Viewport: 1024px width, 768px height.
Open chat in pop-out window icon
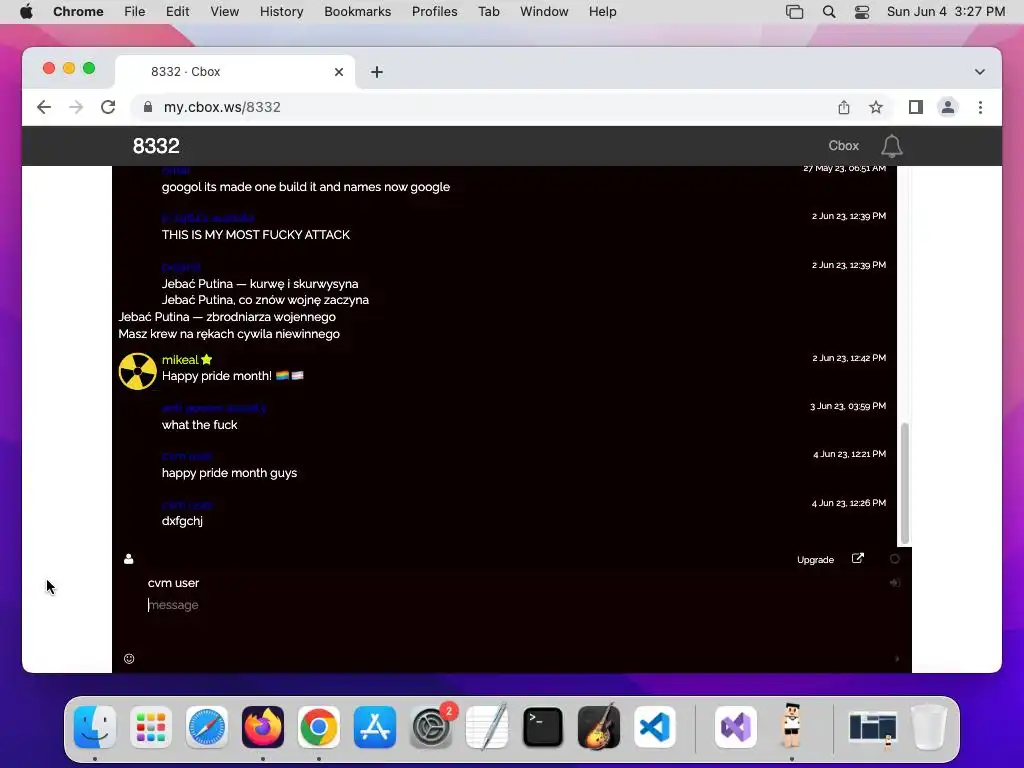[x=857, y=558]
